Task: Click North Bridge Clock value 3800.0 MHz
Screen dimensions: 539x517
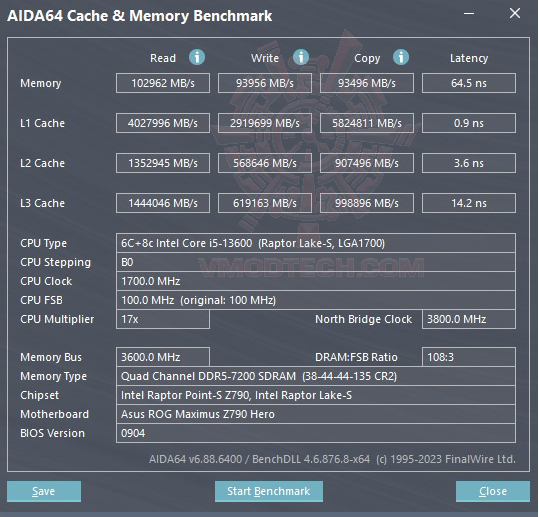Action: [x=469, y=319]
